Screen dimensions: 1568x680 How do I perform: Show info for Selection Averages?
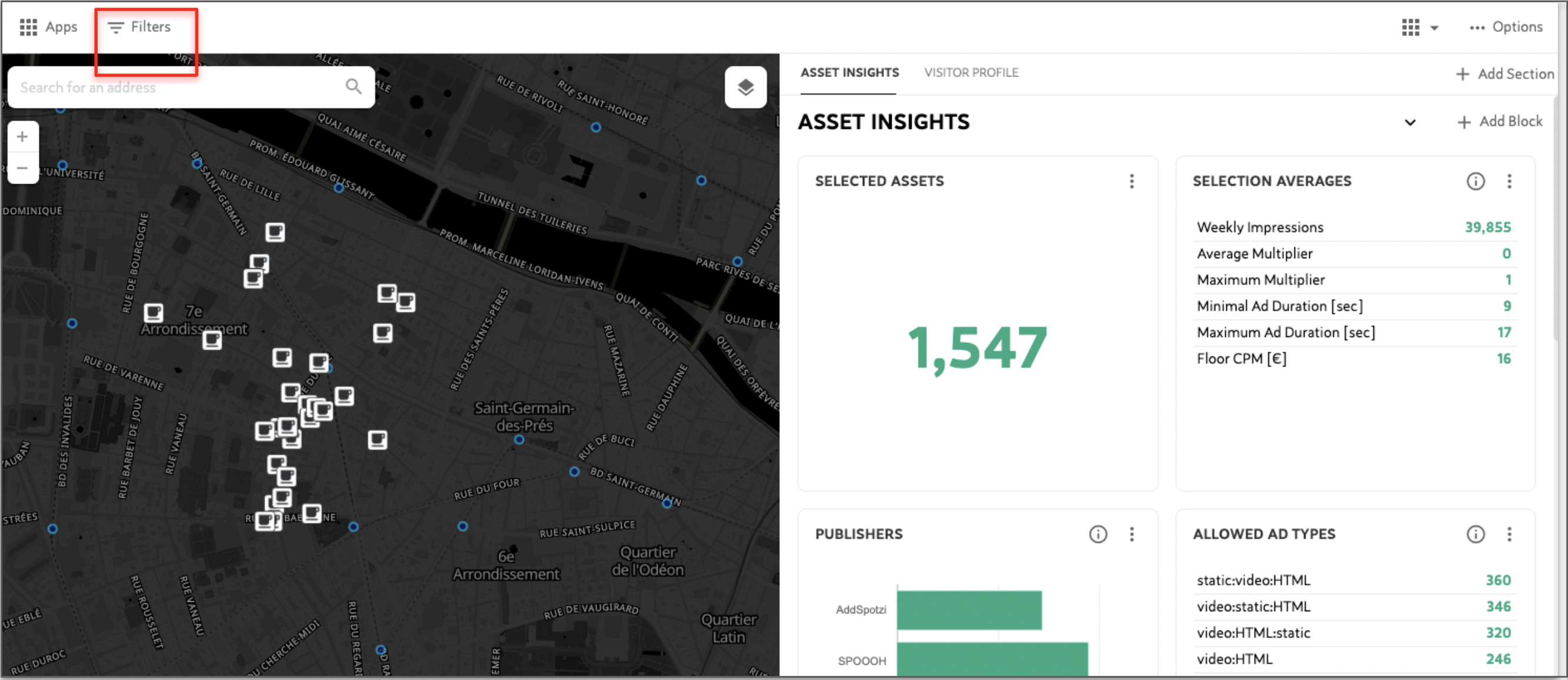[1476, 181]
